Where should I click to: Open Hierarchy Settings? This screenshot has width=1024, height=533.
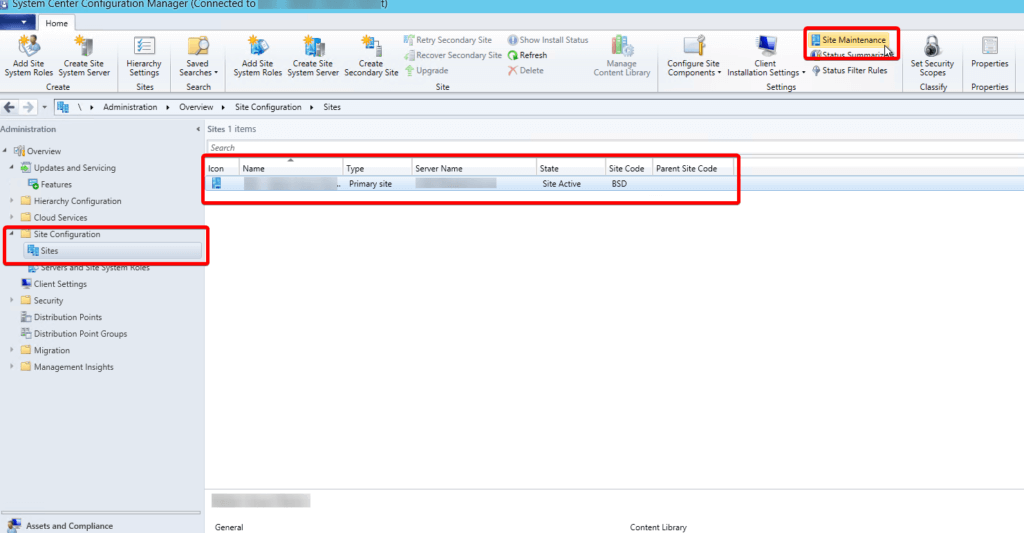coord(144,56)
